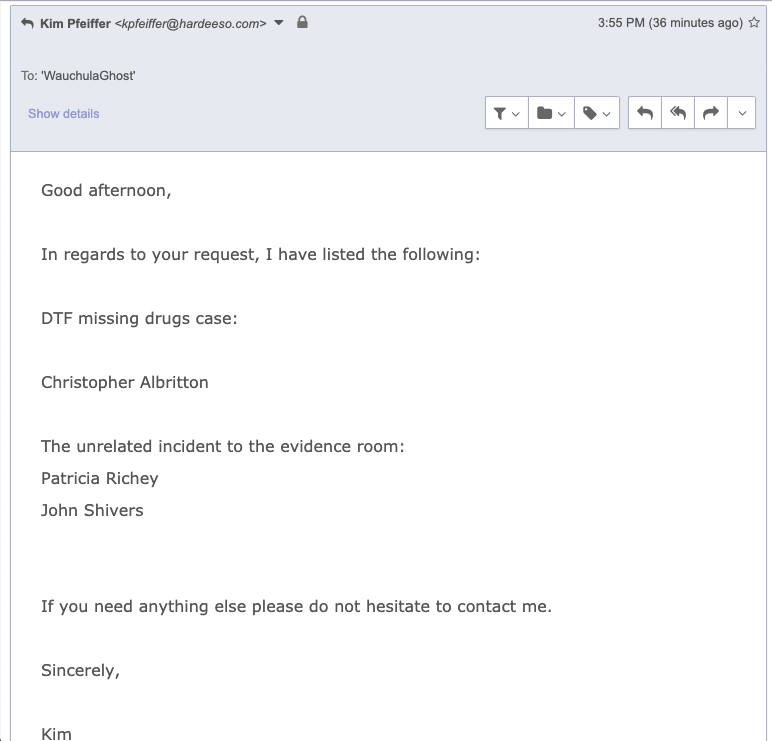
Task: Click the name Christopher Albritton in the body
Action: pyautogui.click(x=125, y=382)
